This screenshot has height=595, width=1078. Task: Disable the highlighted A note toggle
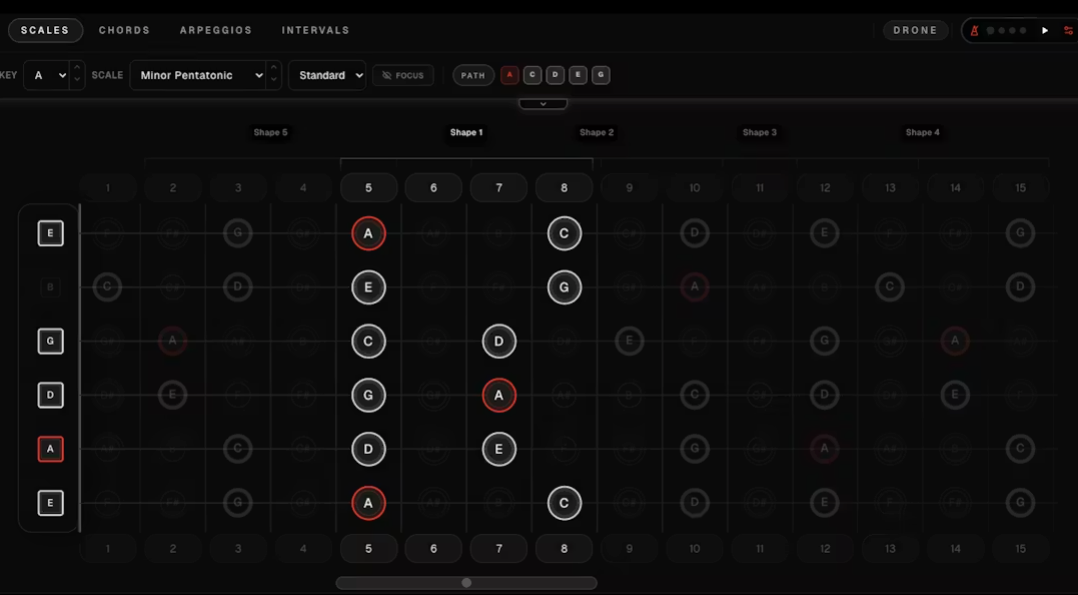[508, 75]
